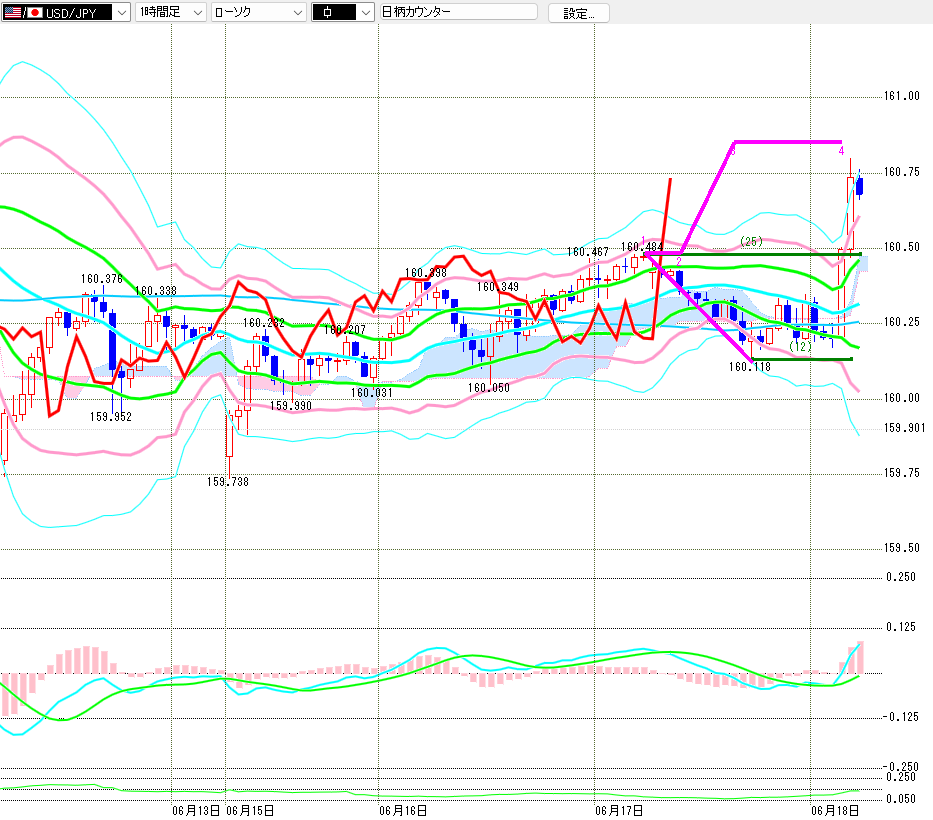
Task: Open the 設定... settings button
Action: [578, 13]
